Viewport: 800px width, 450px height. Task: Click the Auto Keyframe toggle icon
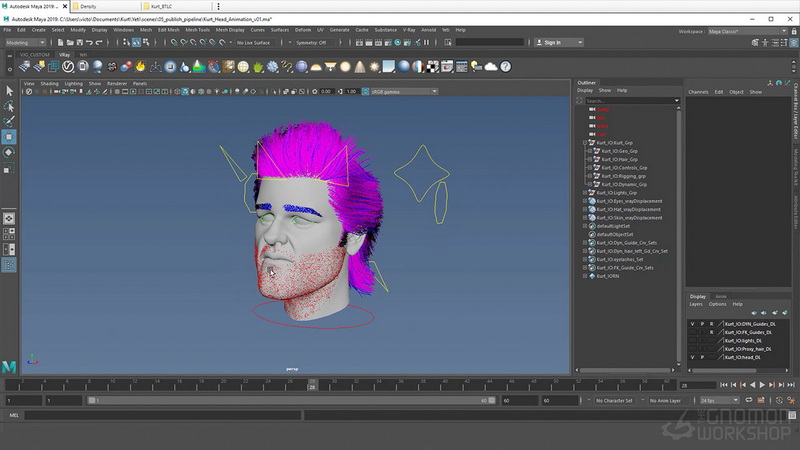tap(779, 401)
